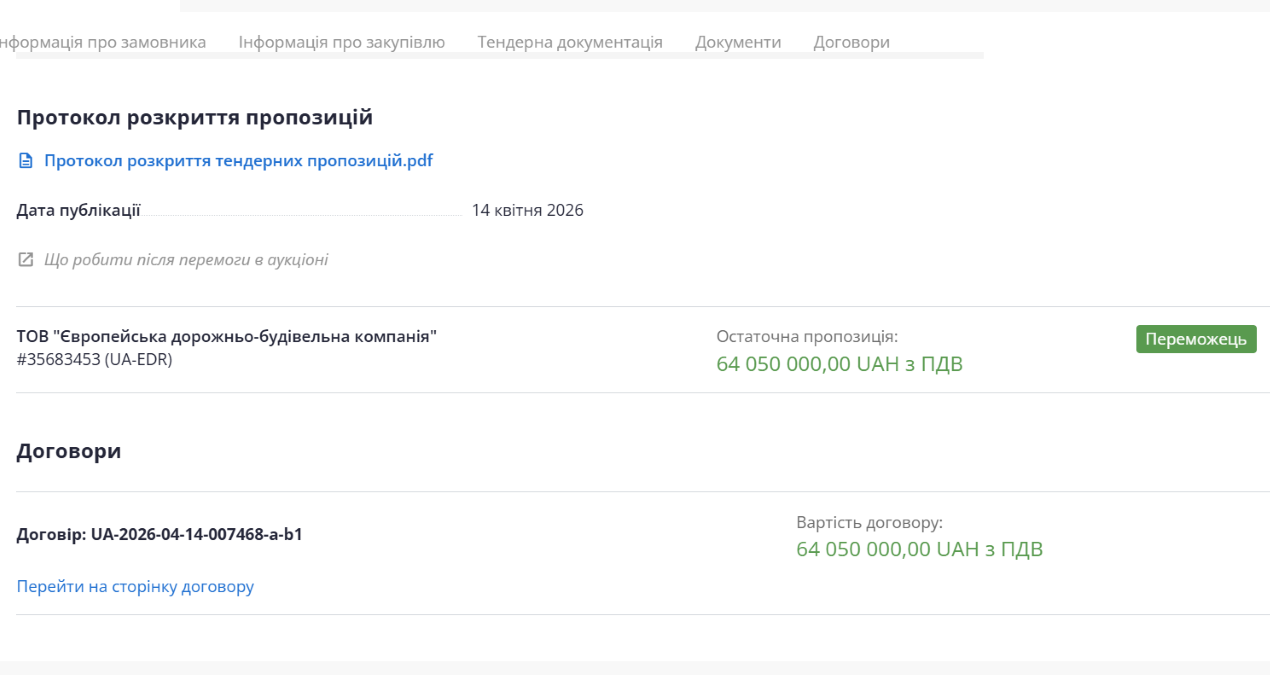Click the publication date 14 квітня 2026
The height and width of the screenshot is (675, 1270).
[x=527, y=211]
